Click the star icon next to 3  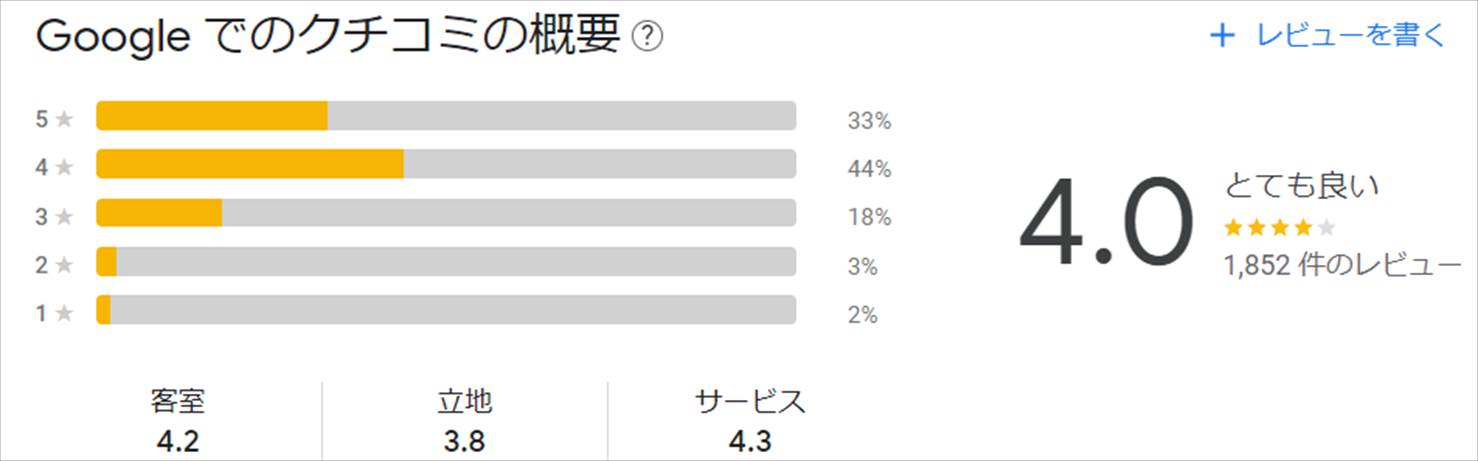tap(64, 217)
